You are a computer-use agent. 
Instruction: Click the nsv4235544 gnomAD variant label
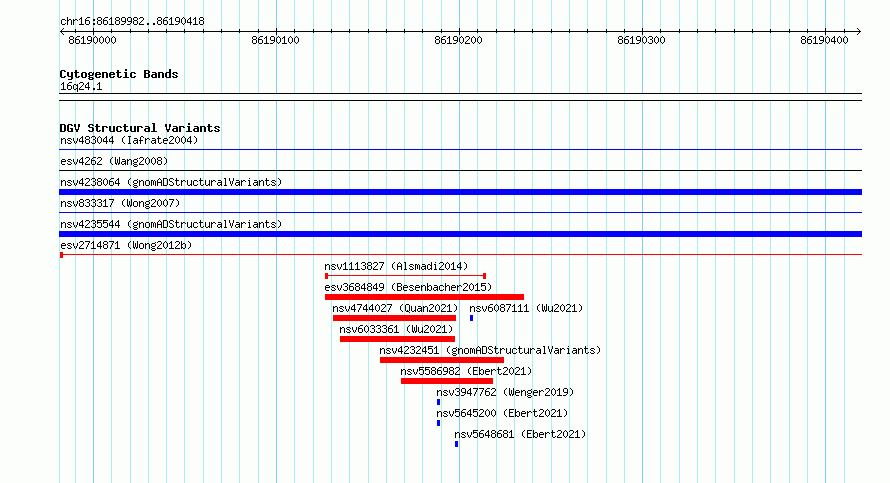click(171, 224)
